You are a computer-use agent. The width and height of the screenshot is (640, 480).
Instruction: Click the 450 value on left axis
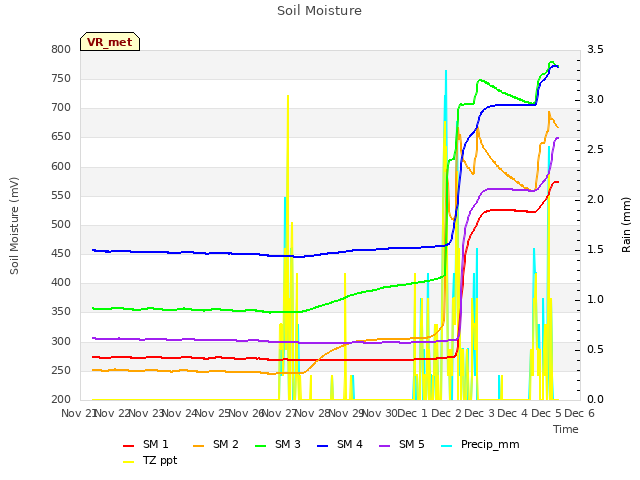click(61, 253)
